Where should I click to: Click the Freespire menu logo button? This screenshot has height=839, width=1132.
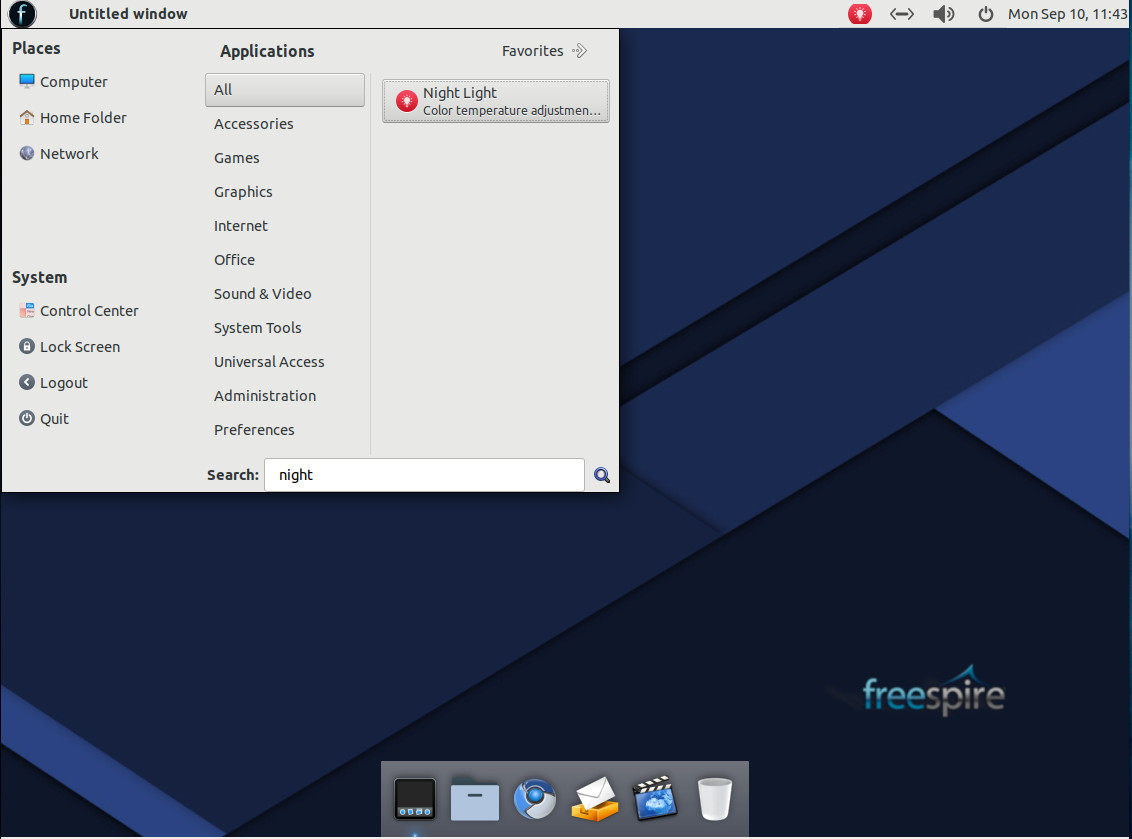pos(22,14)
